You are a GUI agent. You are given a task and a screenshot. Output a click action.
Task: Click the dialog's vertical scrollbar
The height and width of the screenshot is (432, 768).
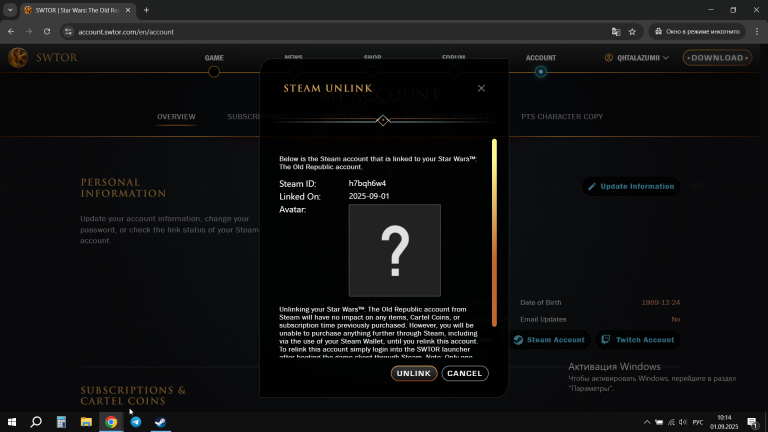click(x=494, y=233)
